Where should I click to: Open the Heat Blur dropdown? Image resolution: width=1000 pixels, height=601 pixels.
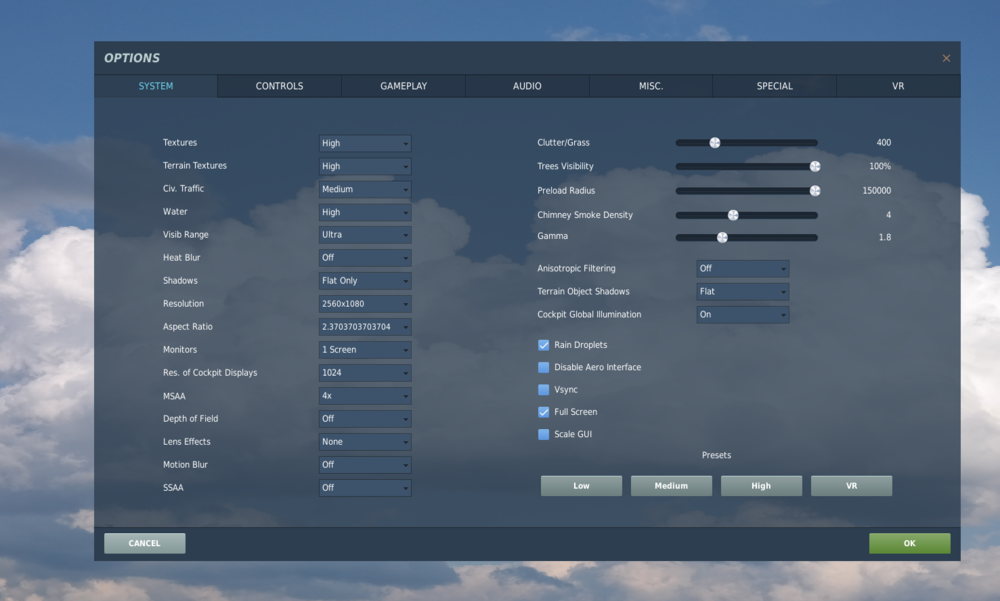click(x=365, y=258)
